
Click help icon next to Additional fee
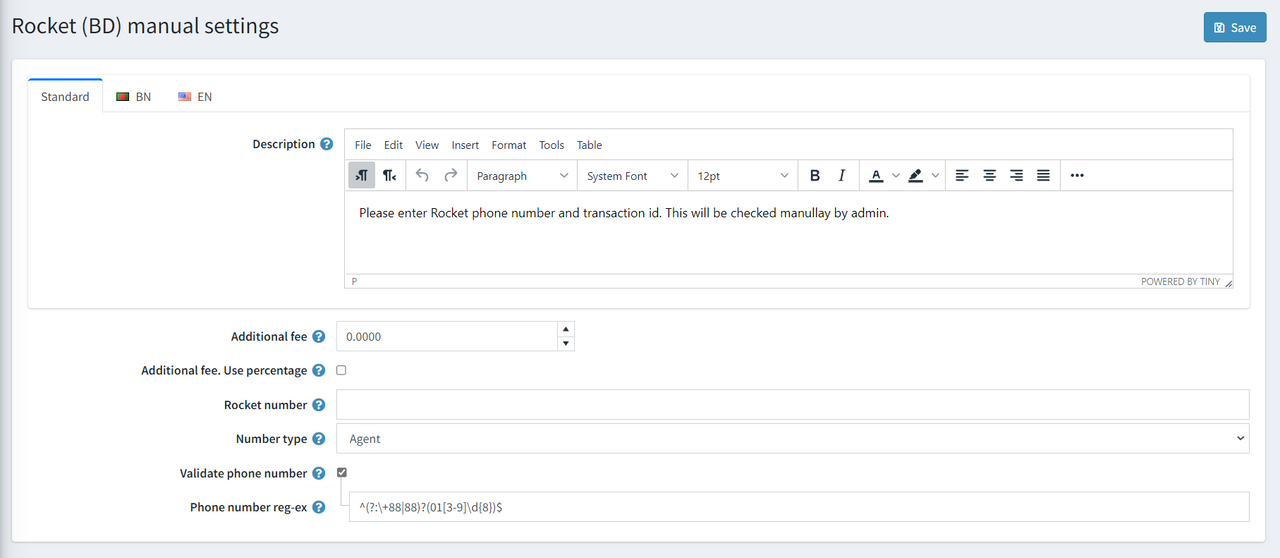point(318,337)
